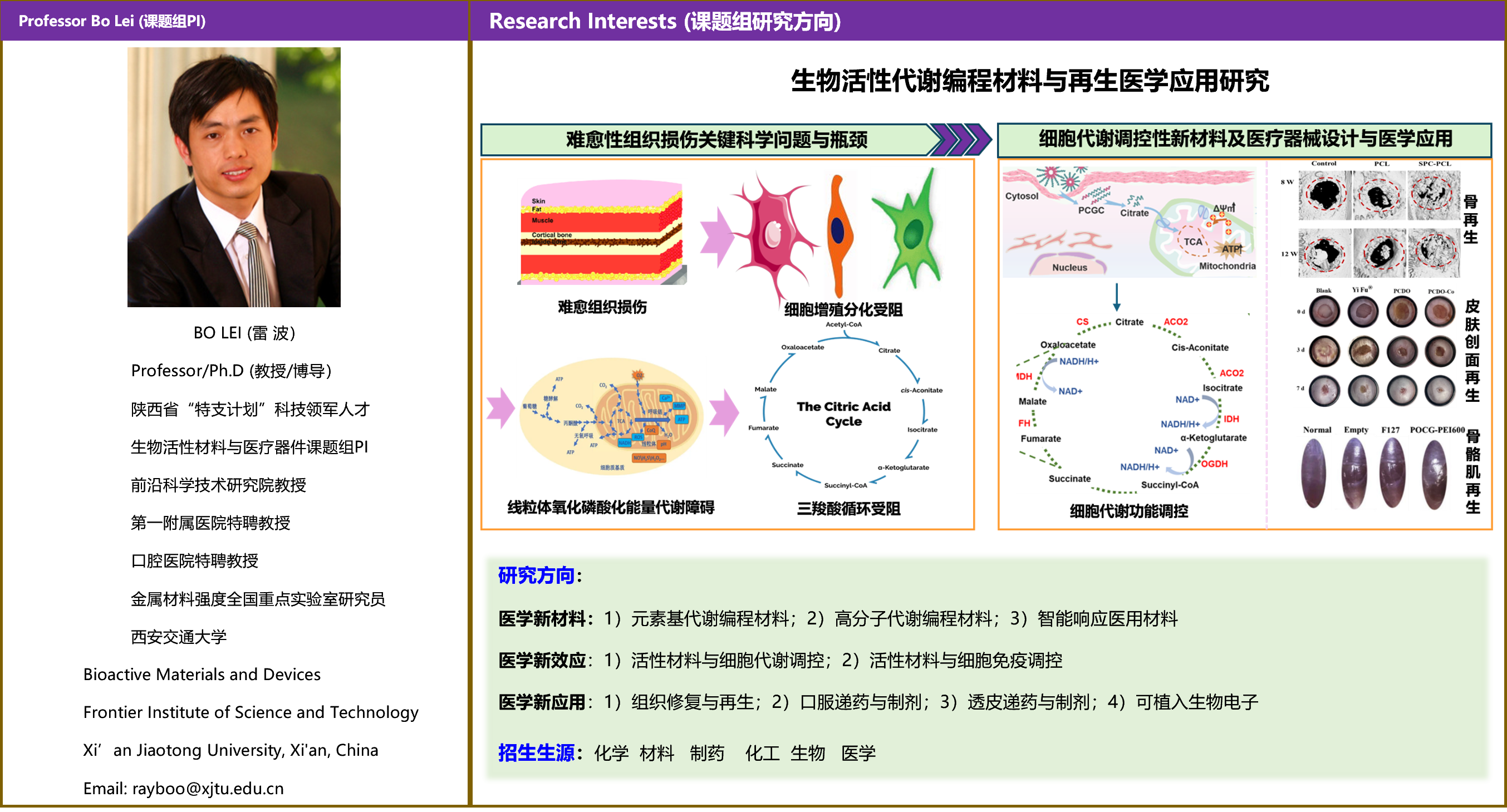Image resolution: width=1507 pixels, height=812 pixels.
Task: Select the 'Research Interests (课题组研究方向)' header
Action: coord(665,21)
